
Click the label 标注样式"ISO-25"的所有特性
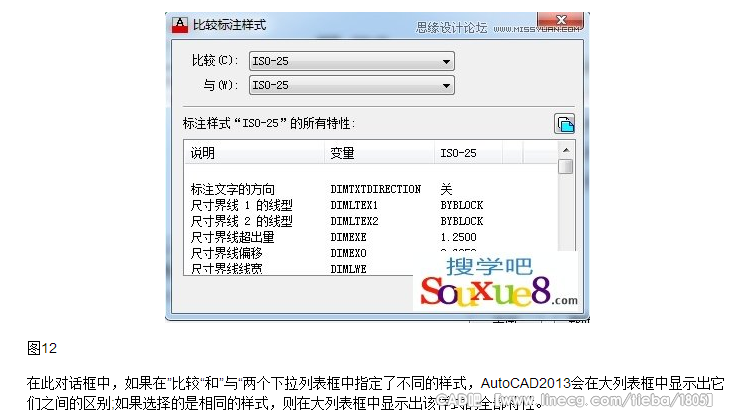tap(269, 124)
